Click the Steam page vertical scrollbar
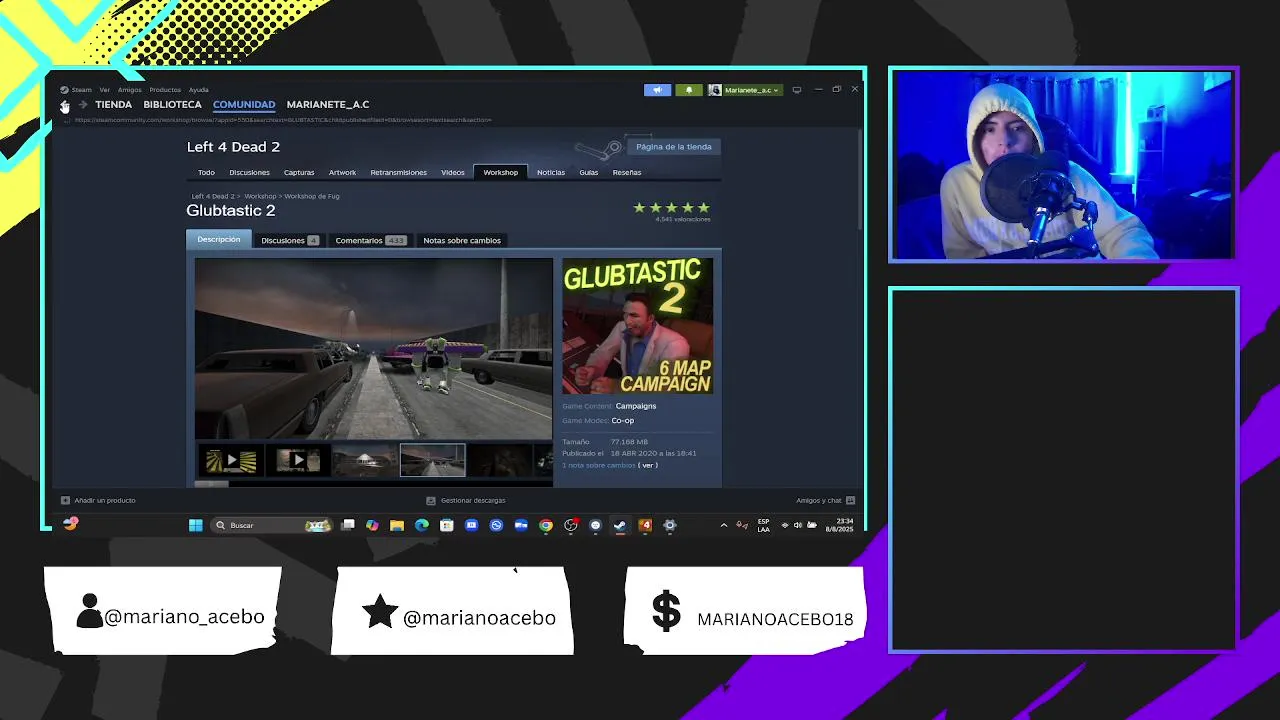The image size is (1280, 720). tap(860, 180)
